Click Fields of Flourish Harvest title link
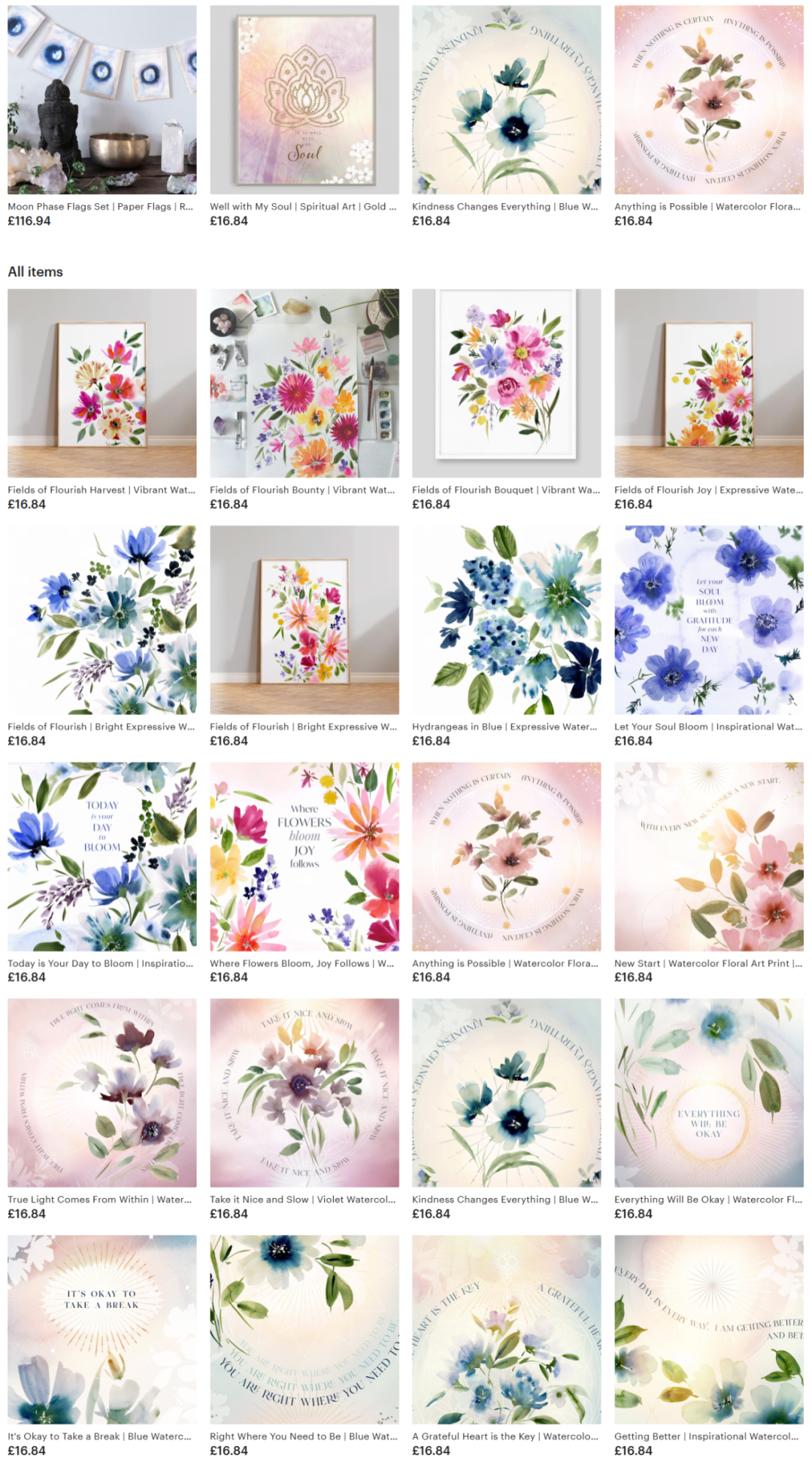 (101, 490)
